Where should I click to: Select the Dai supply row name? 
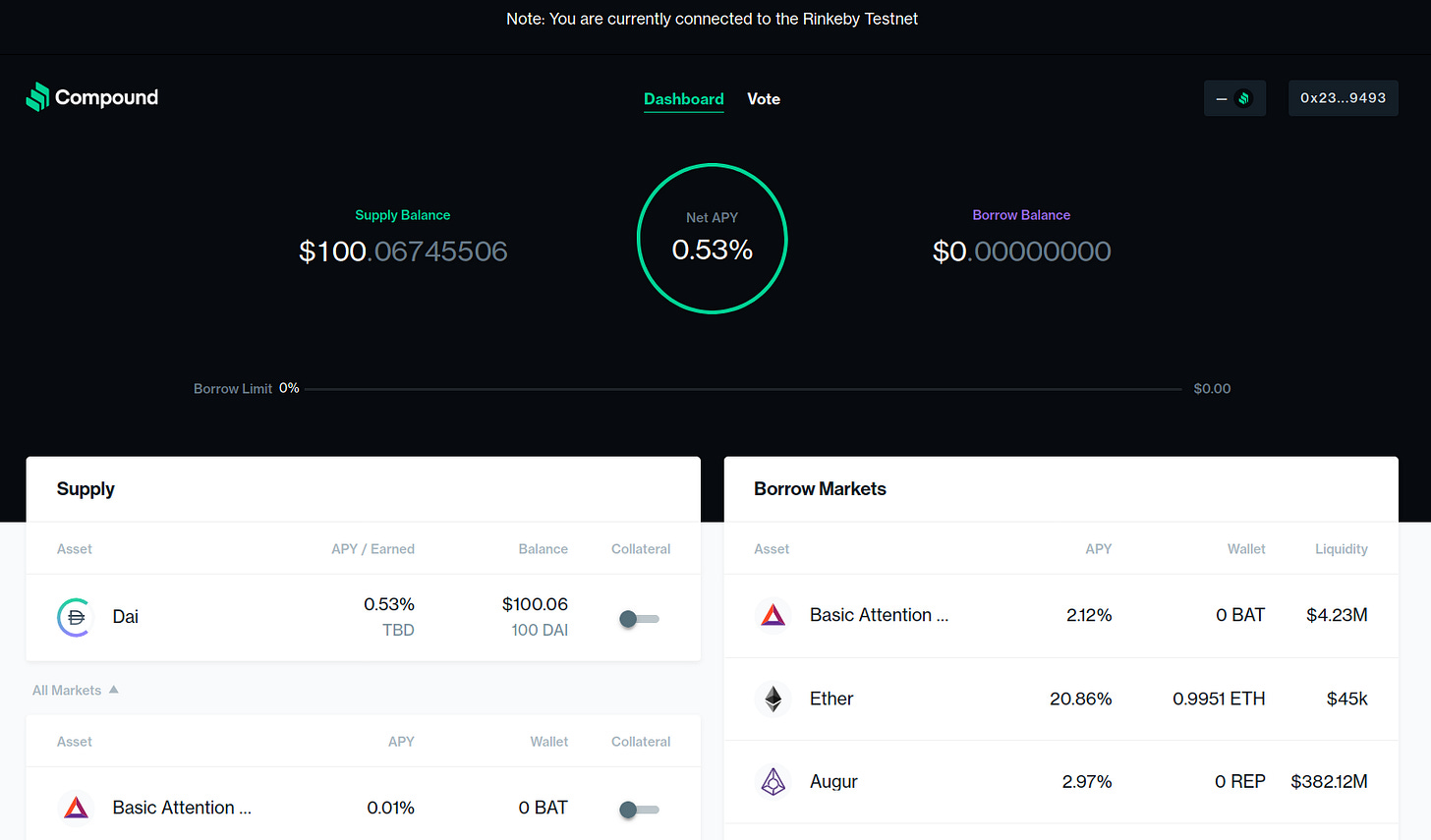point(126,617)
